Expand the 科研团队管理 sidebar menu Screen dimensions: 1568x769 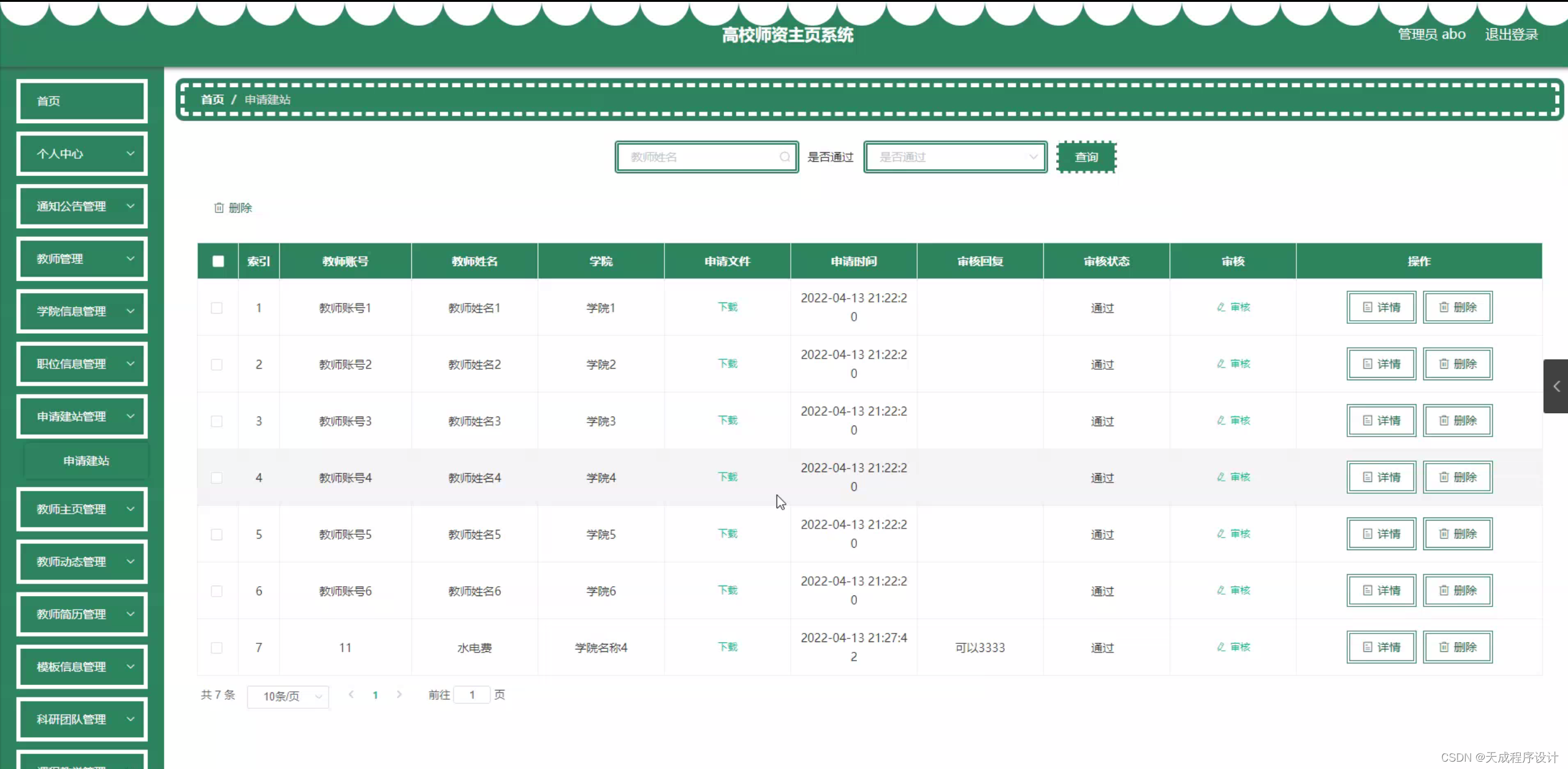(x=82, y=719)
